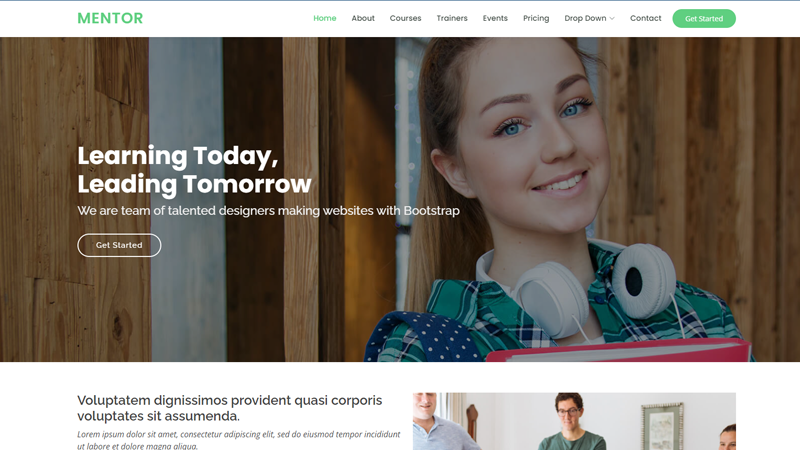
Task: Click the red binder in hero image
Action: [618, 351]
